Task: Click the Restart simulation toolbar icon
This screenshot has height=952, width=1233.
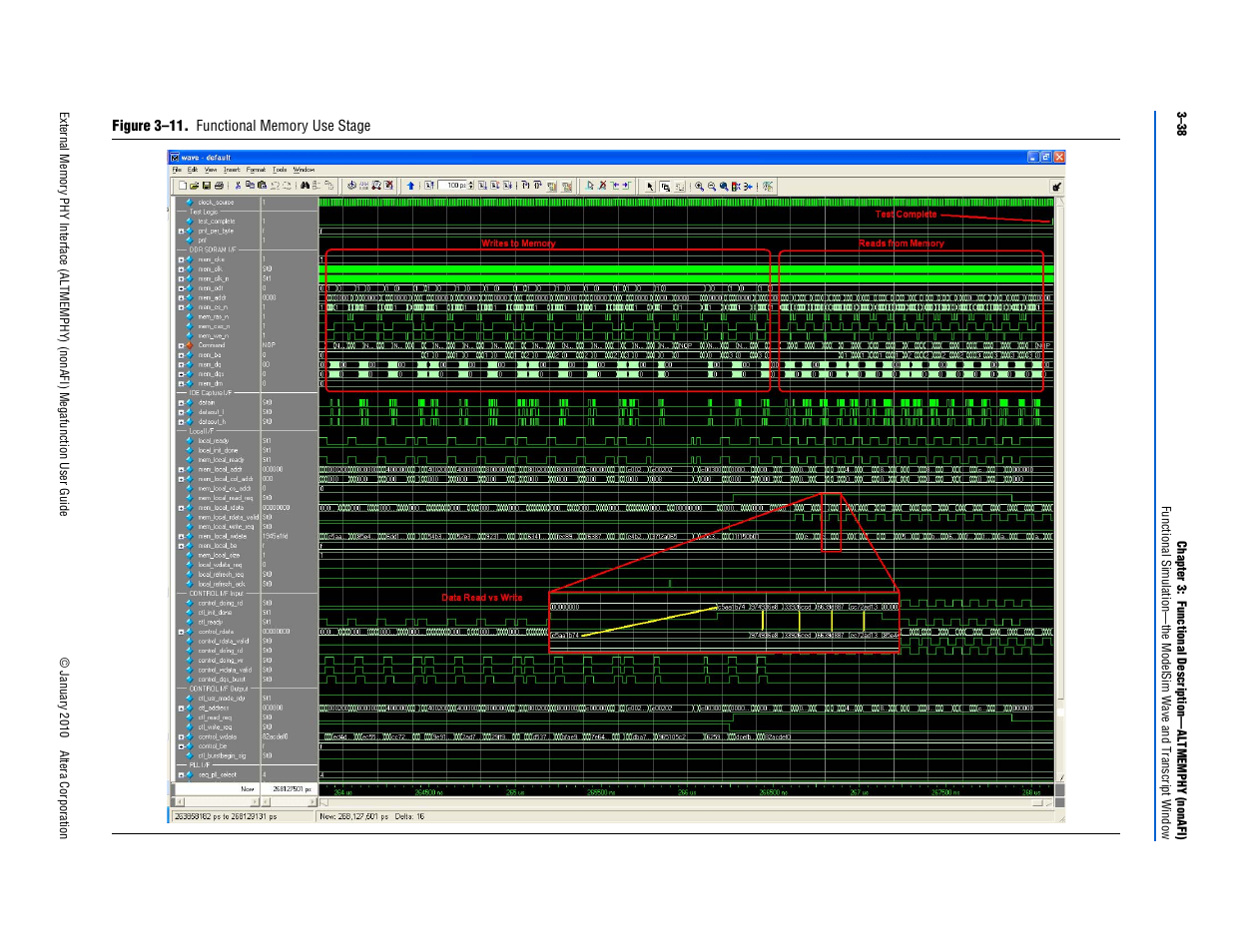Action: pos(429,186)
